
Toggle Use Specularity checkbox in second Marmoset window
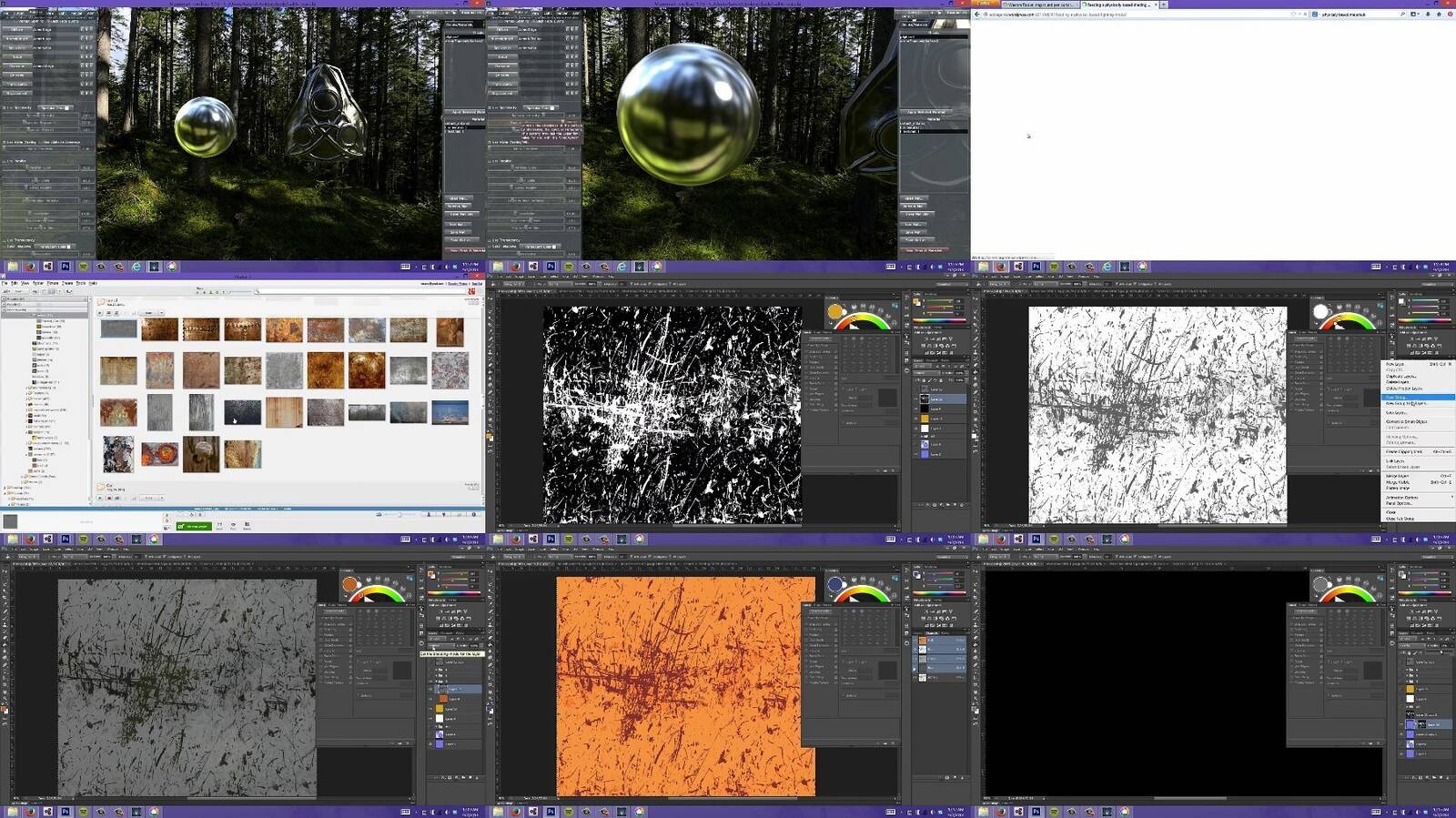coord(490,107)
